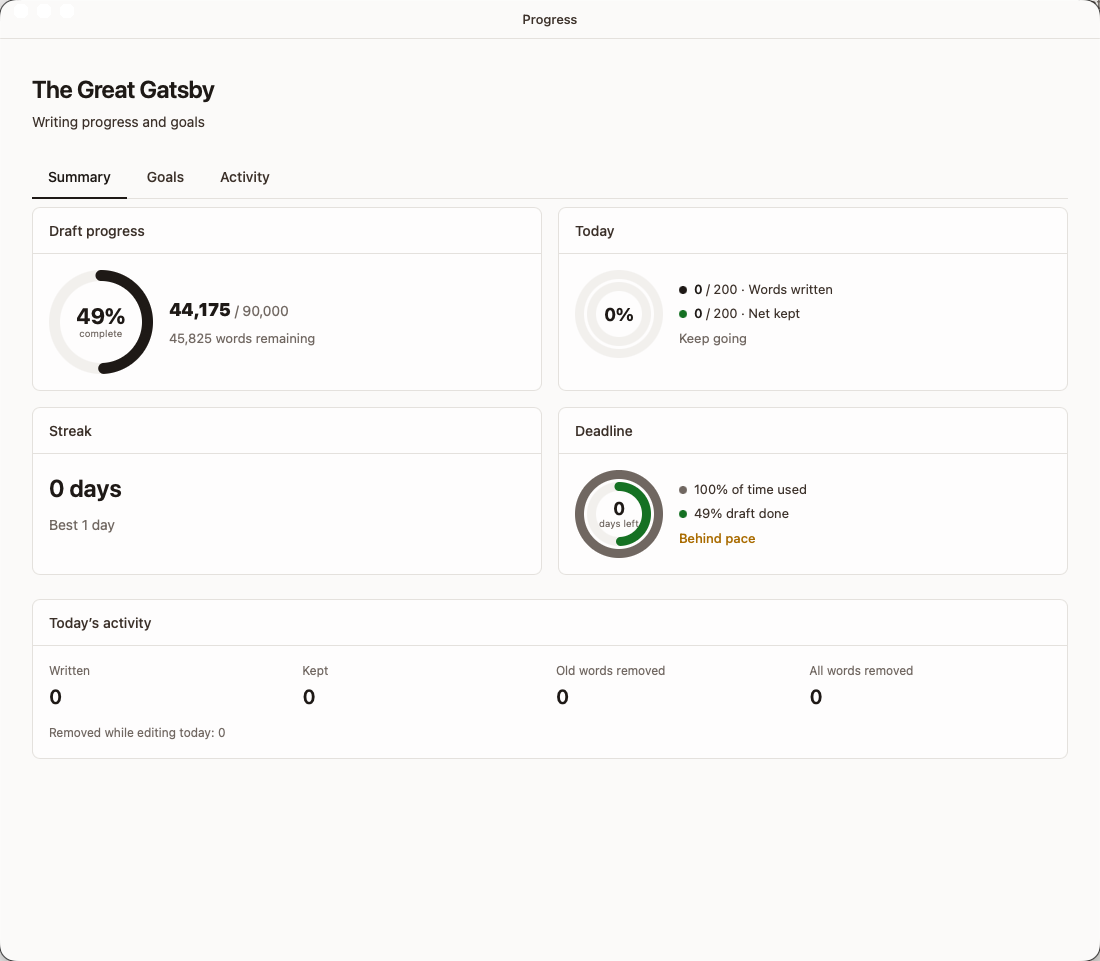
Task: Click the Keep going message
Action: [x=713, y=339]
